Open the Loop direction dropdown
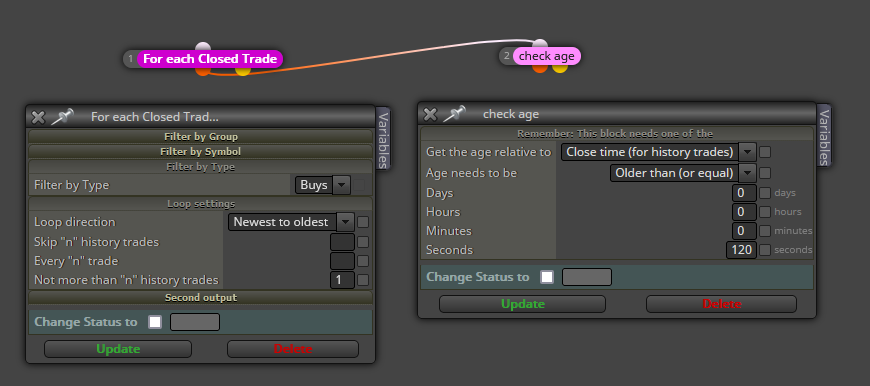Screen dimensions: 870x386 291,222
